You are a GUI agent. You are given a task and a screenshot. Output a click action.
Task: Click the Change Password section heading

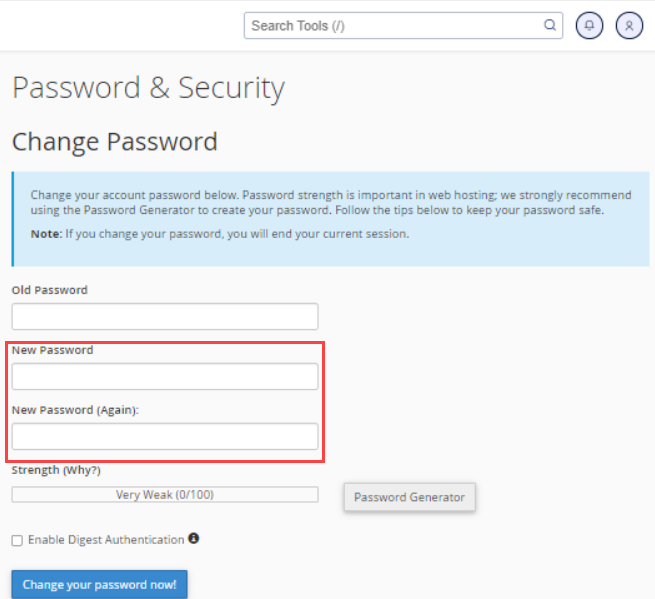[114, 142]
